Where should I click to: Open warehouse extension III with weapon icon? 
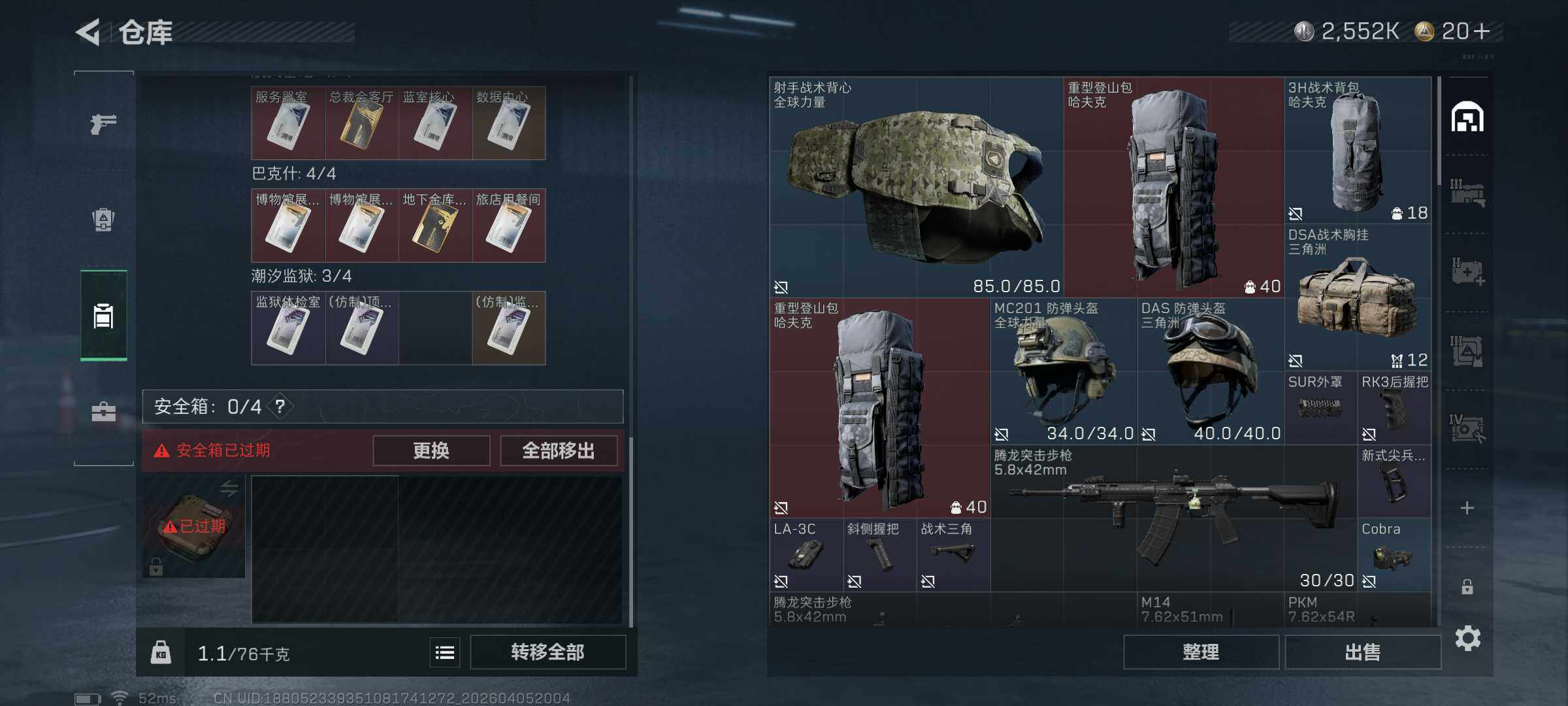coord(1467,193)
